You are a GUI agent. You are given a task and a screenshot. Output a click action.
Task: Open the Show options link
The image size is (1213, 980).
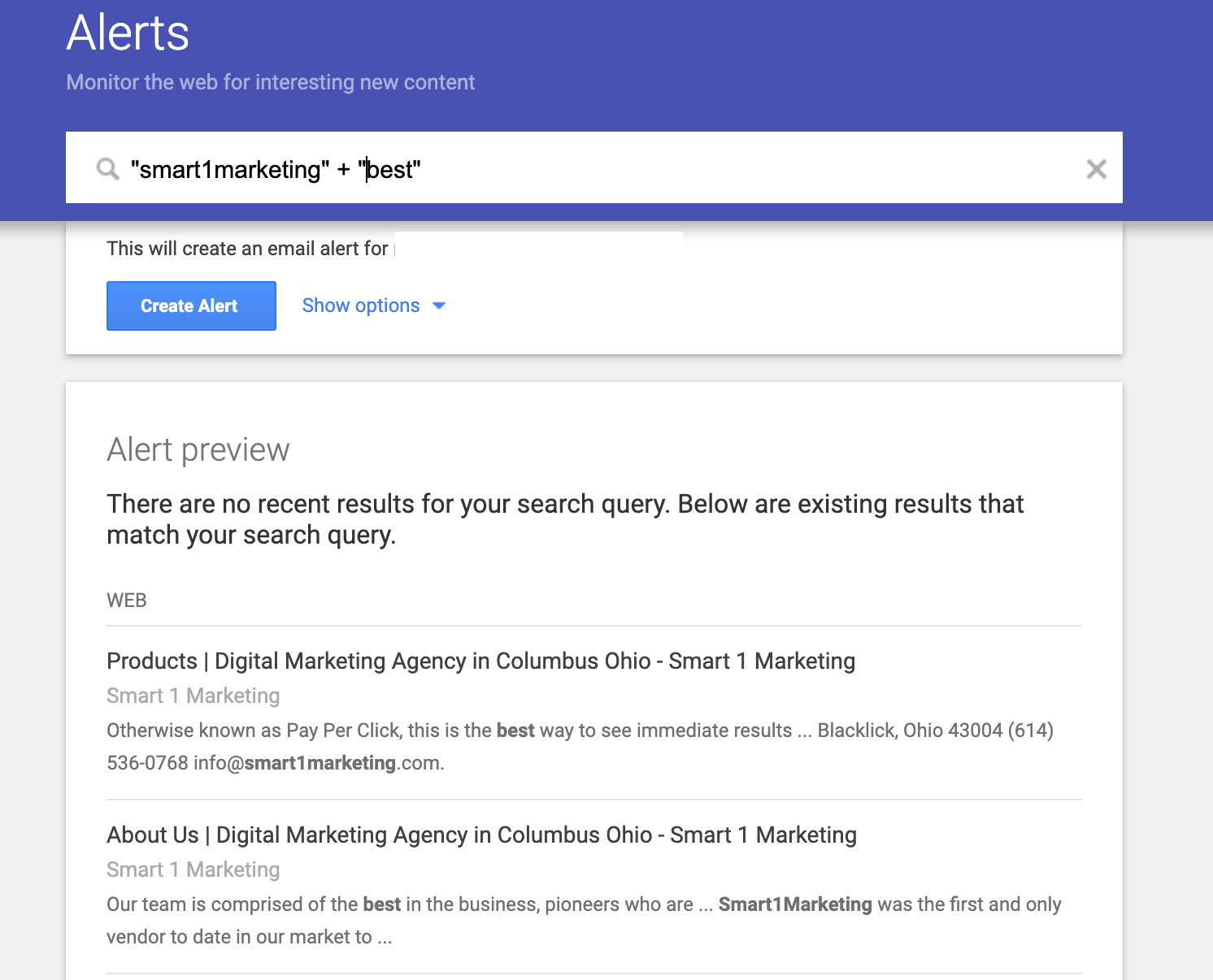[361, 306]
